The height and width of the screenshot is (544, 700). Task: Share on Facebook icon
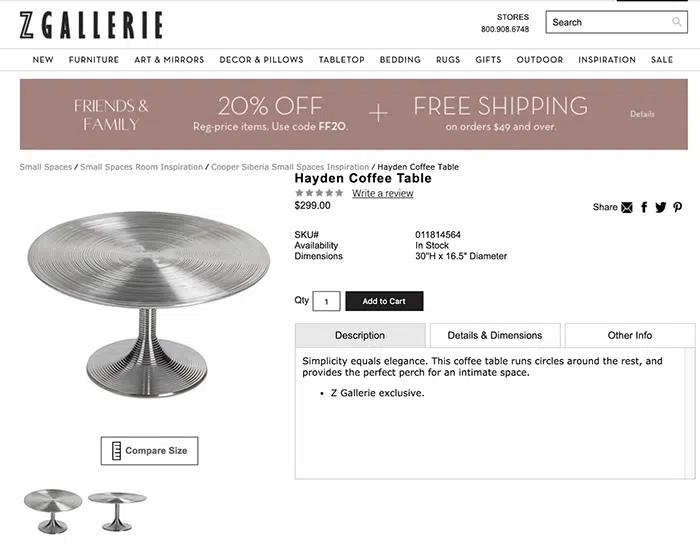(x=644, y=207)
